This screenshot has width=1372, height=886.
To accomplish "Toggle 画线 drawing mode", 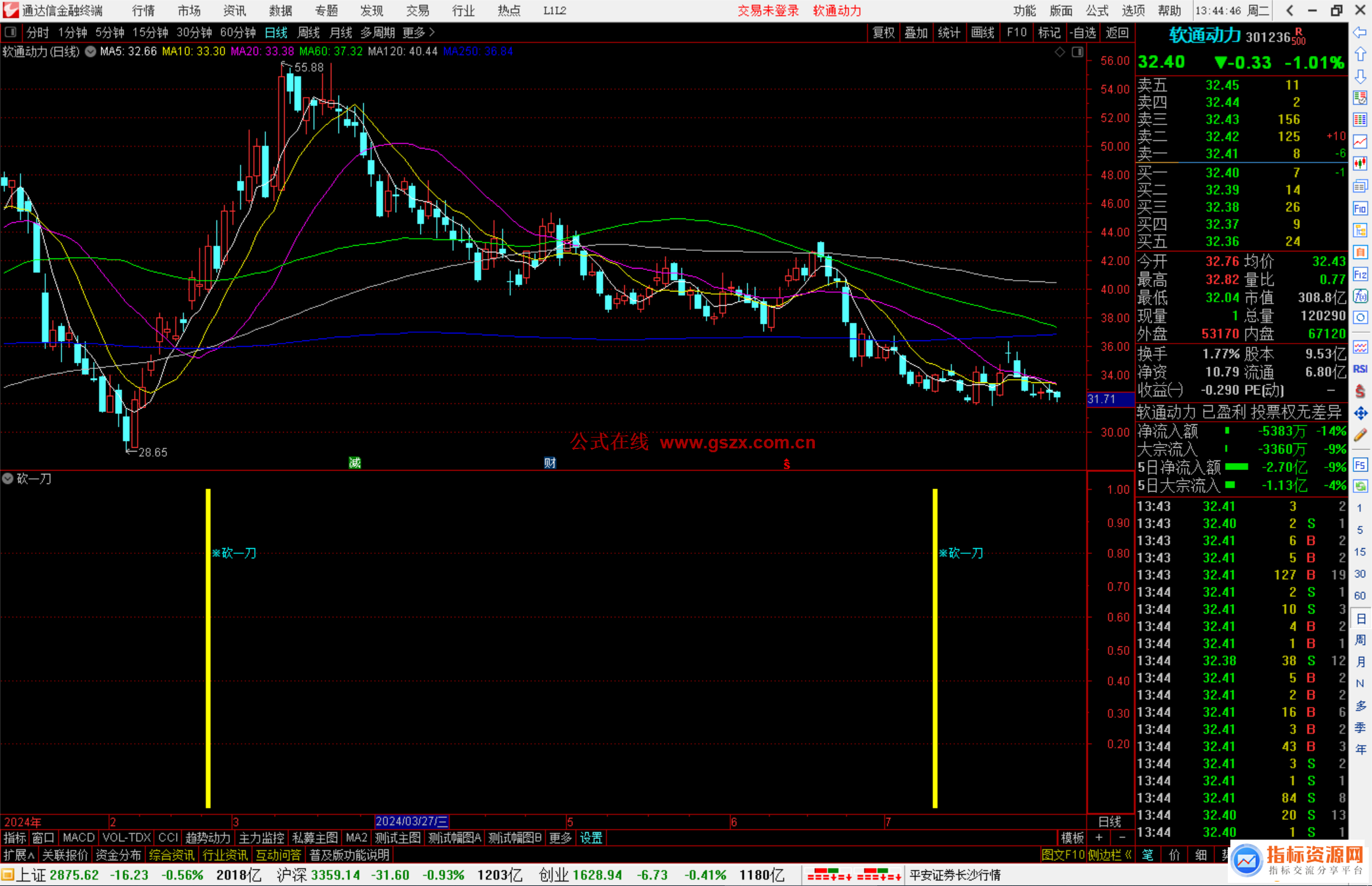I will tap(983, 32).
